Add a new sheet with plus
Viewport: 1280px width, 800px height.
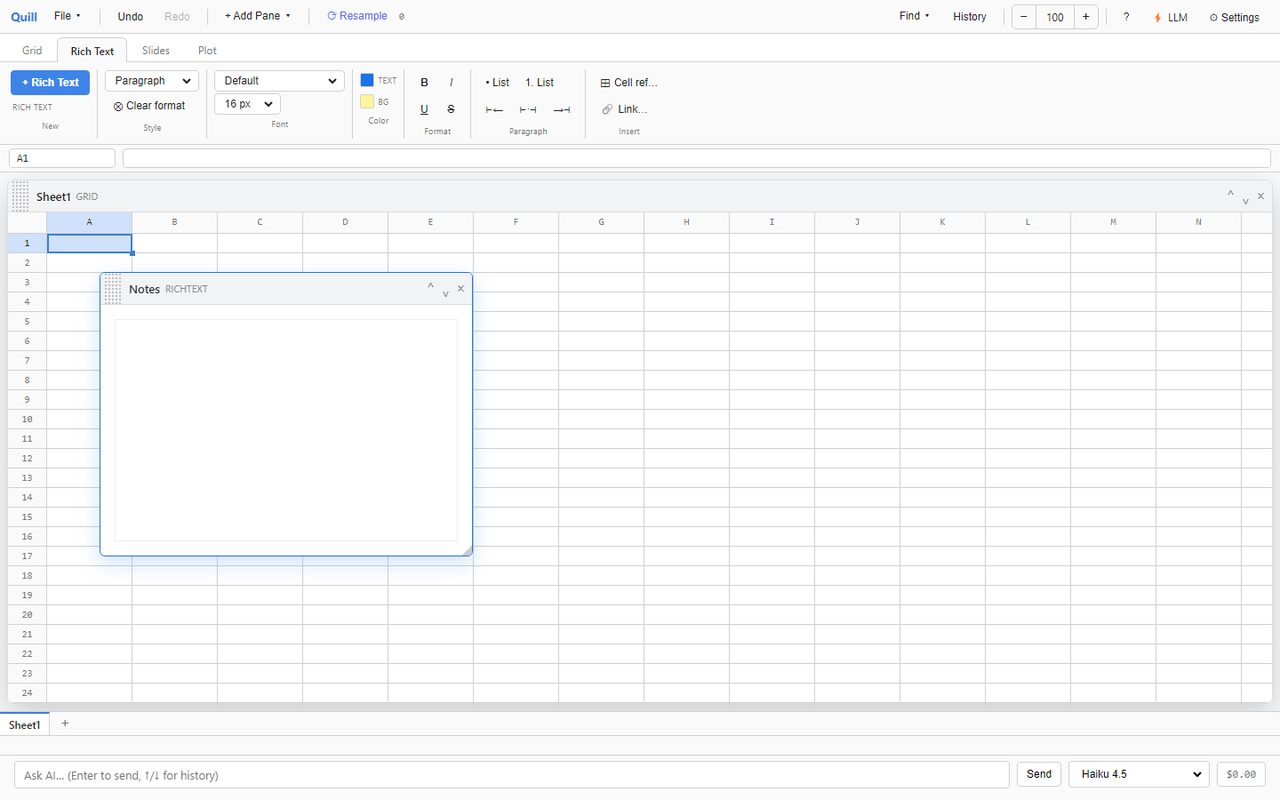coord(65,723)
